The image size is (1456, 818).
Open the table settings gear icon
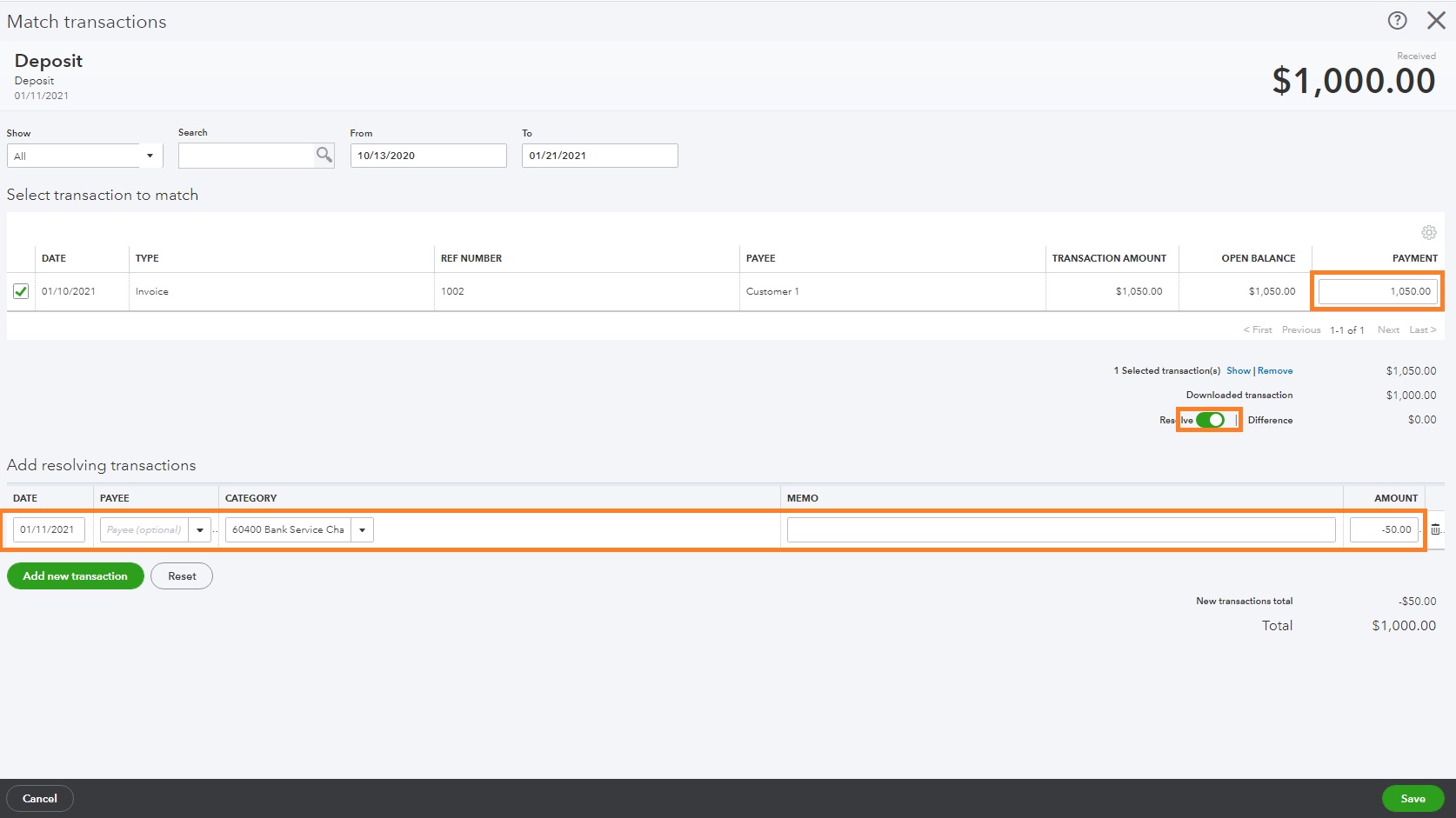click(1428, 232)
